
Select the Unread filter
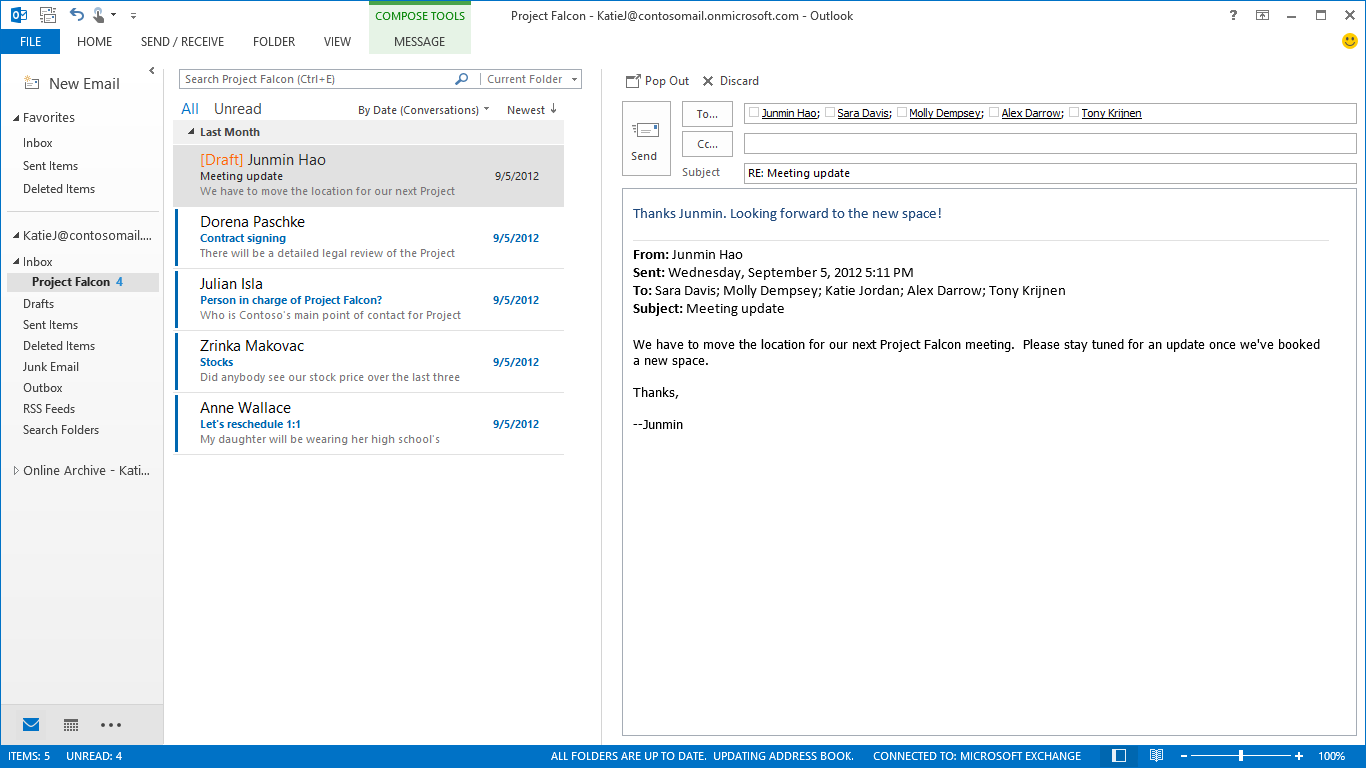(x=237, y=109)
